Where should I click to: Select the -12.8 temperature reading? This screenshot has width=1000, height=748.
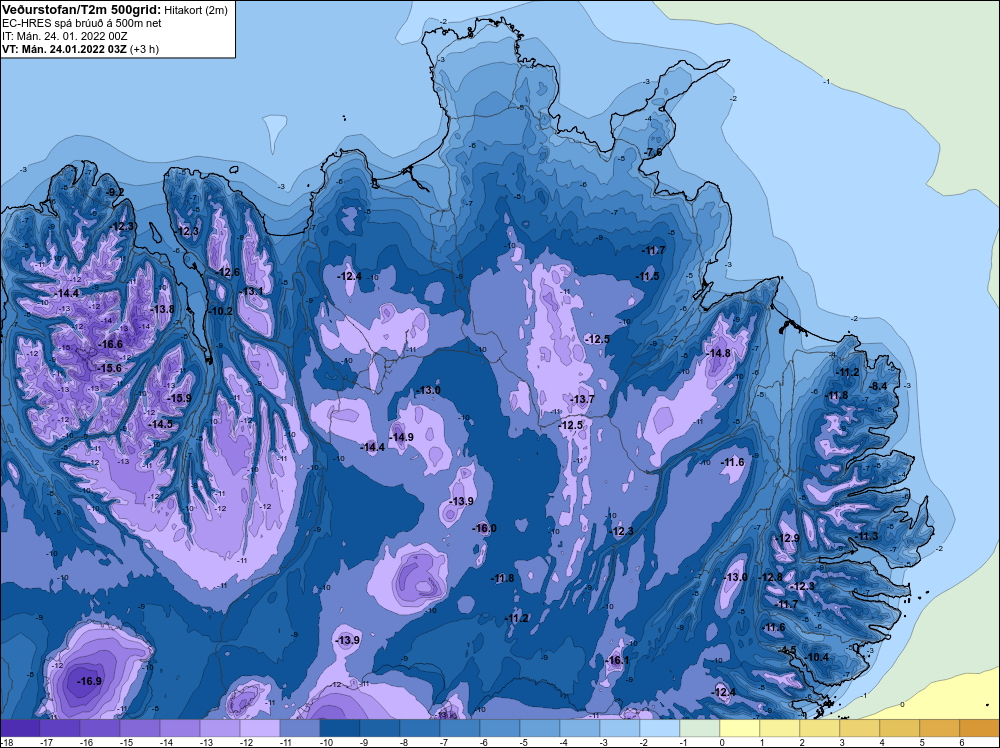click(x=770, y=578)
